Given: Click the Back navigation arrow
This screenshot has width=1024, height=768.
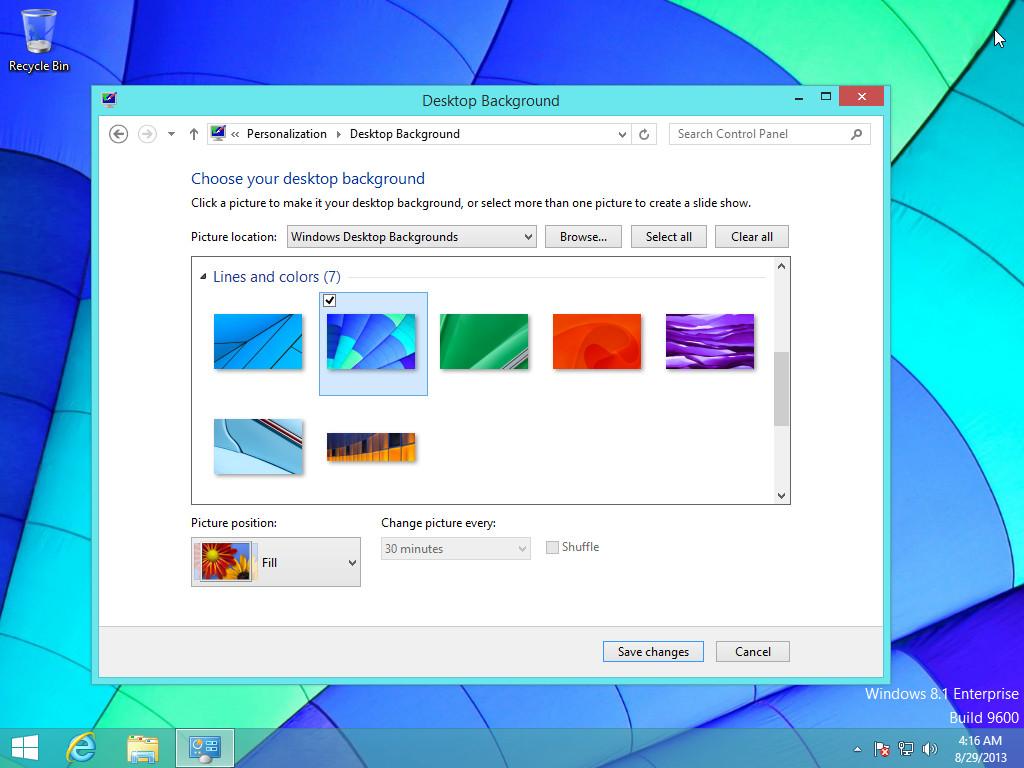Looking at the screenshot, I should (x=118, y=134).
